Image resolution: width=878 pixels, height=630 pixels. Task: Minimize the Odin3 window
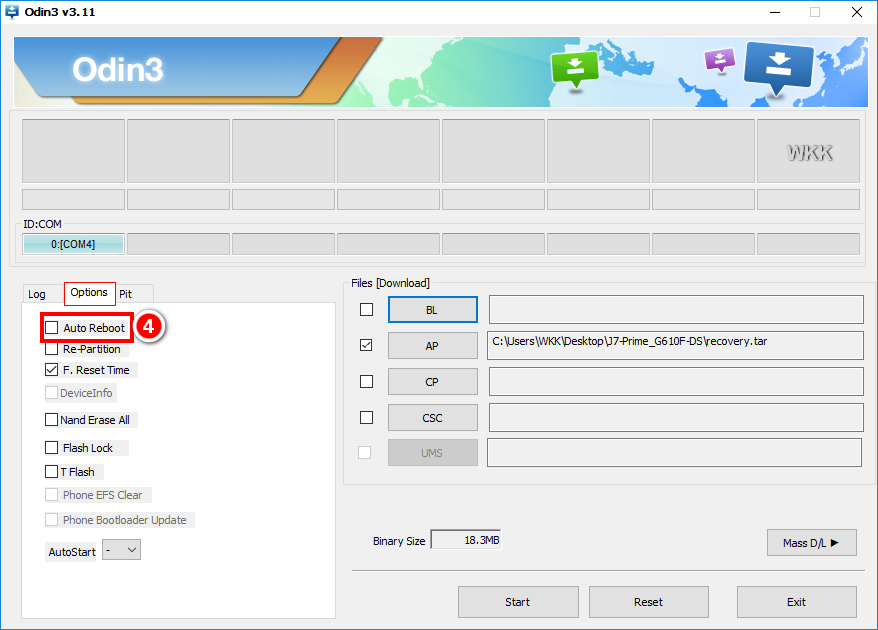(775, 12)
